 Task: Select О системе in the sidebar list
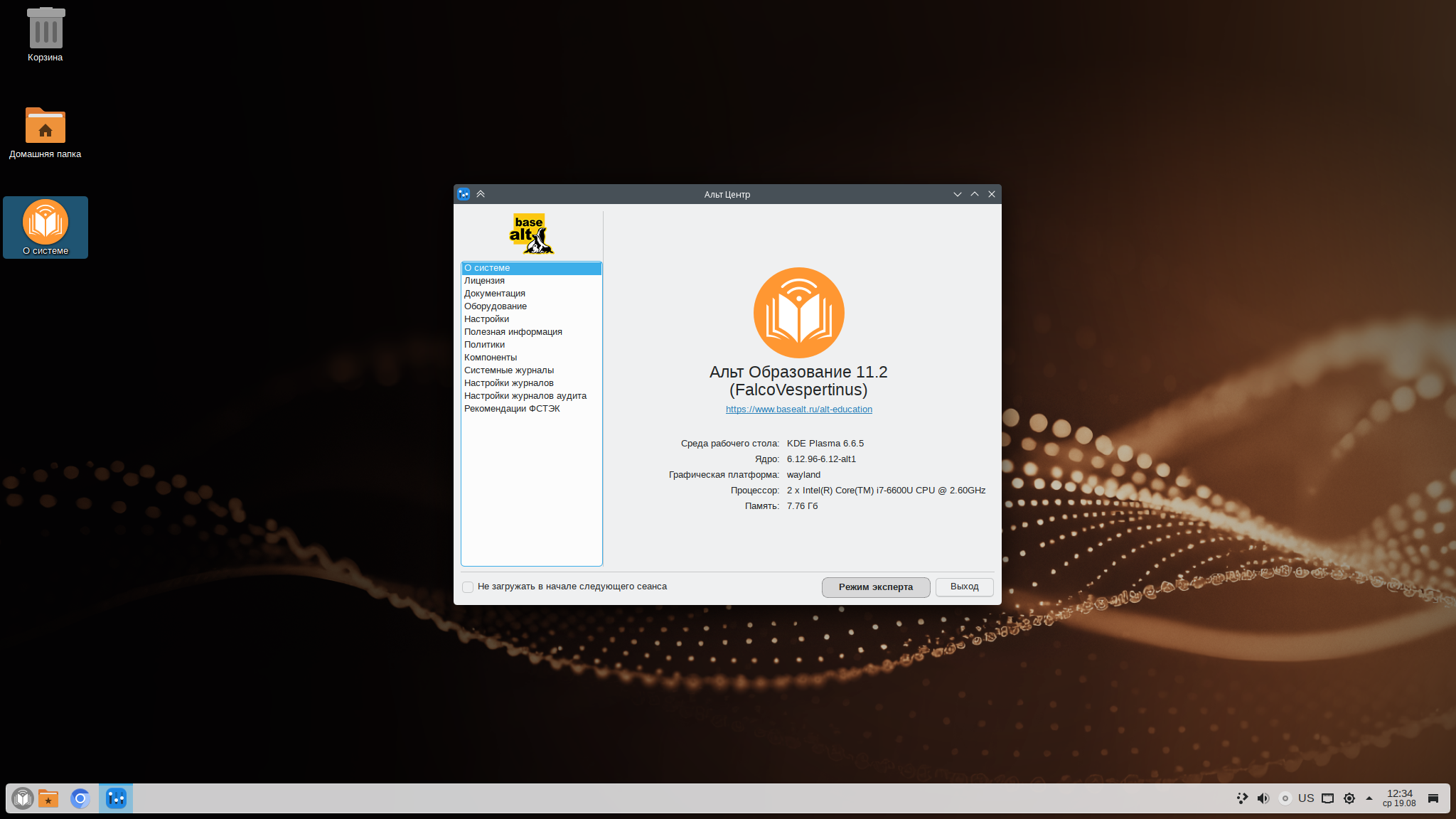pos(532,268)
